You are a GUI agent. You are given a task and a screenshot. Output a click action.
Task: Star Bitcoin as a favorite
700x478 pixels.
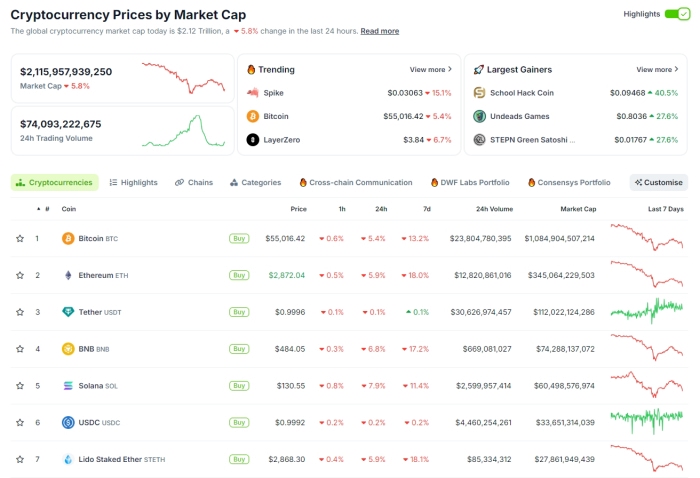click(x=19, y=238)
